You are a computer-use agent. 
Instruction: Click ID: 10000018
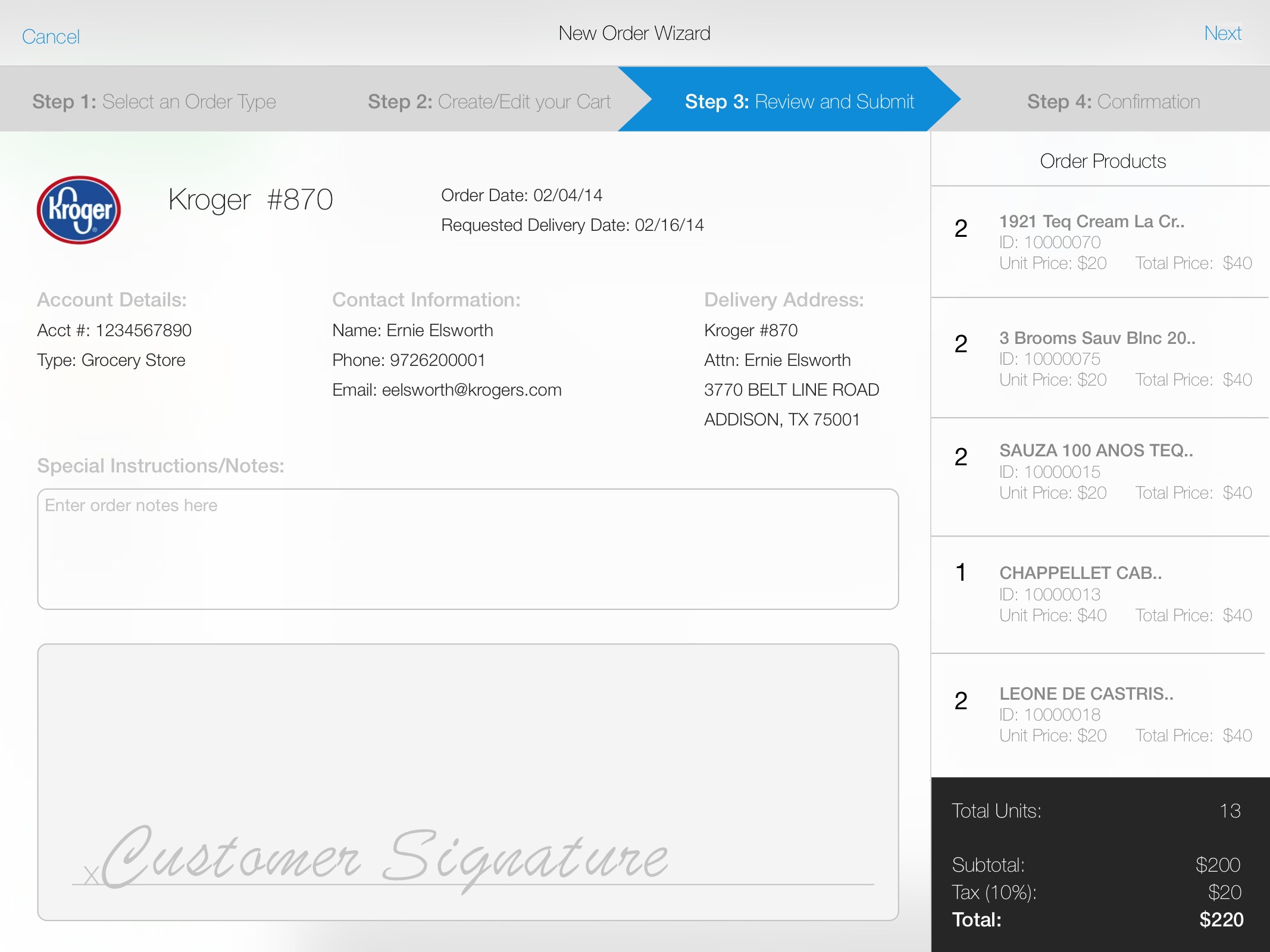(x=1050, y=715)
